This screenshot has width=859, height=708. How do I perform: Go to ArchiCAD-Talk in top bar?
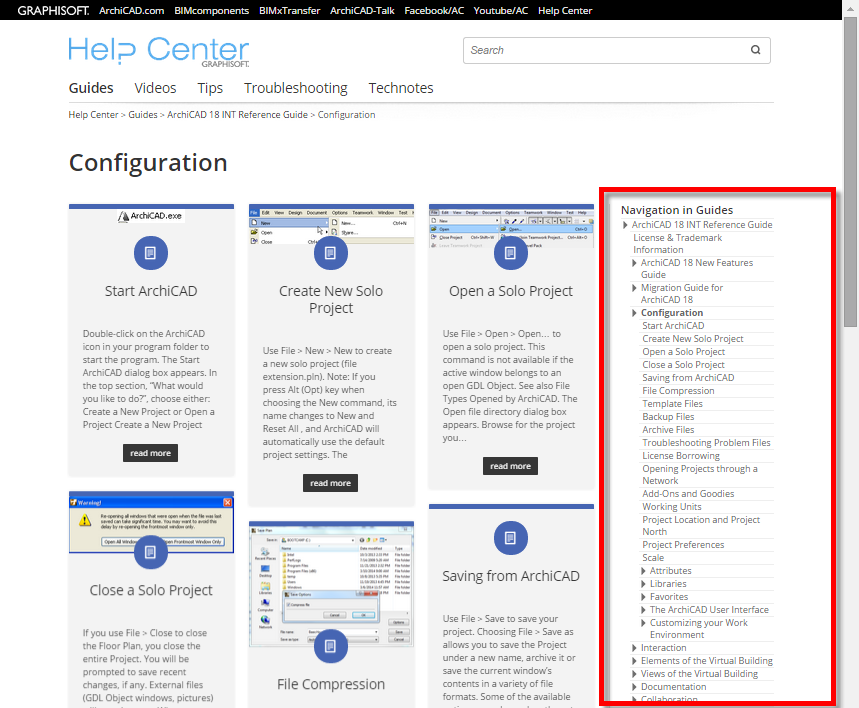[362, 10]
